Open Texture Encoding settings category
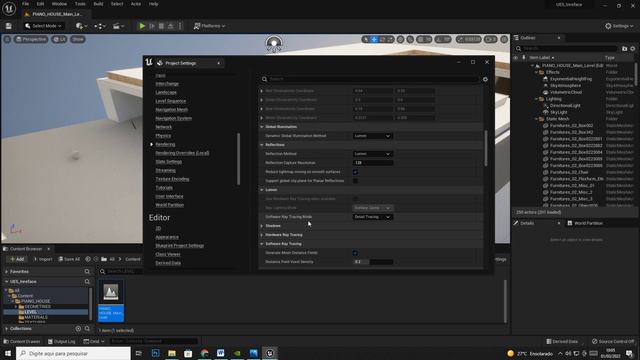 [172, 179]
